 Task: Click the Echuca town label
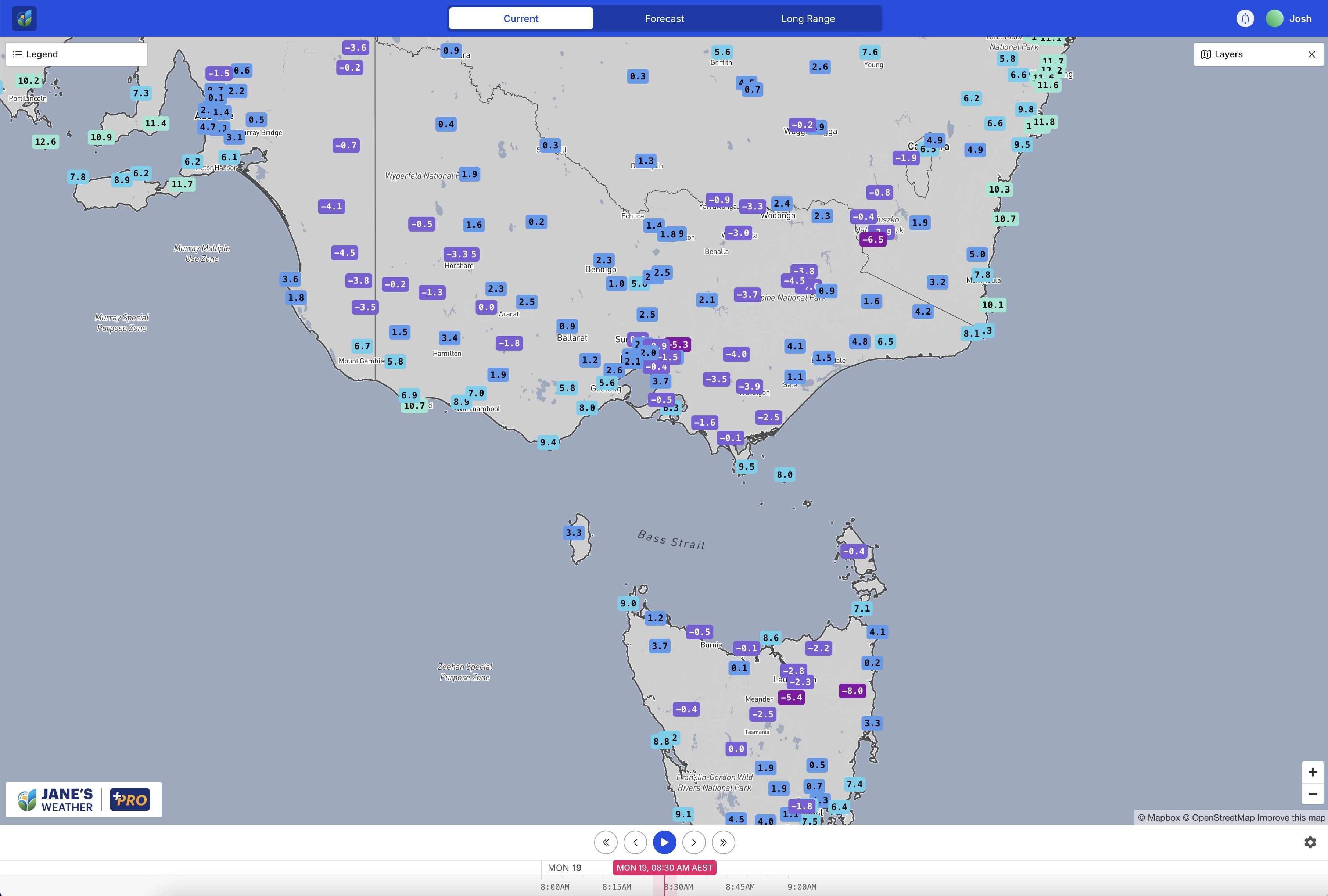tap(633, 216)
